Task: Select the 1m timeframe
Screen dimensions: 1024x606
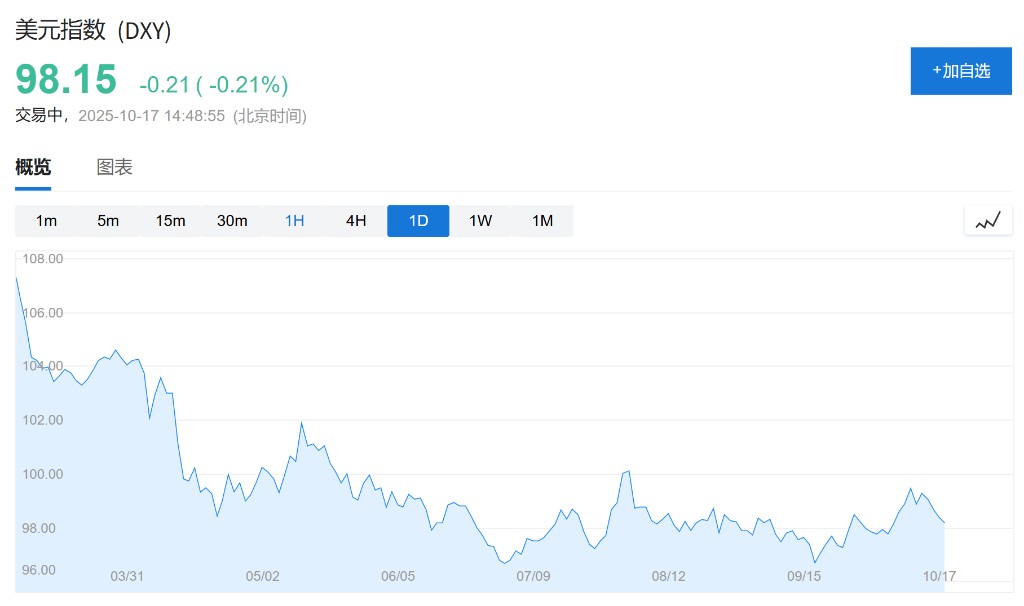Action: tap(46, 221)
